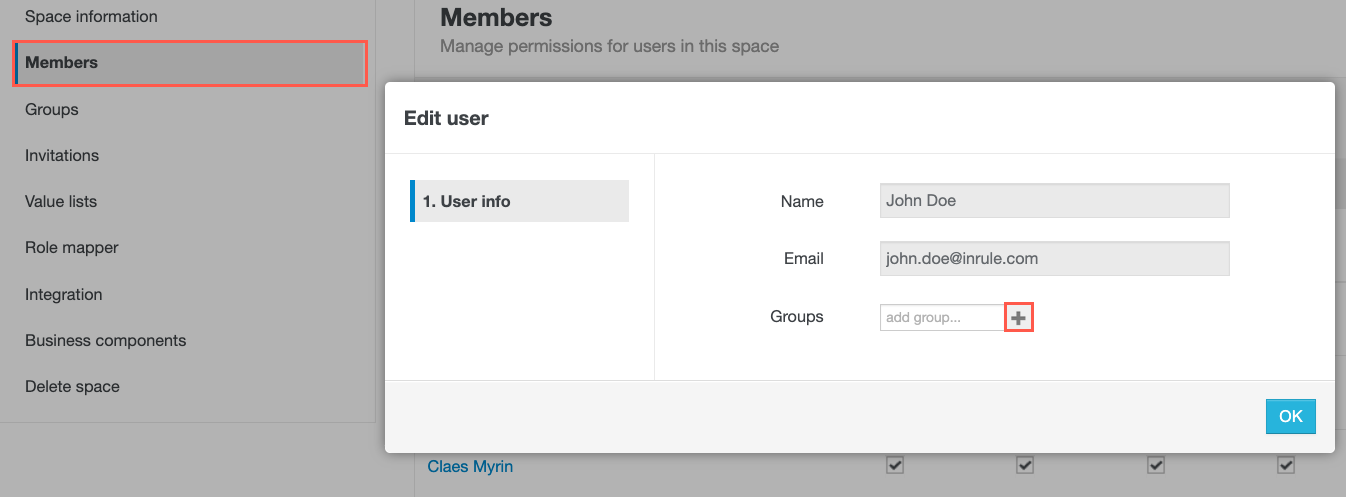Open Business components section
The image size is (1346, 497).
(105, 340)
